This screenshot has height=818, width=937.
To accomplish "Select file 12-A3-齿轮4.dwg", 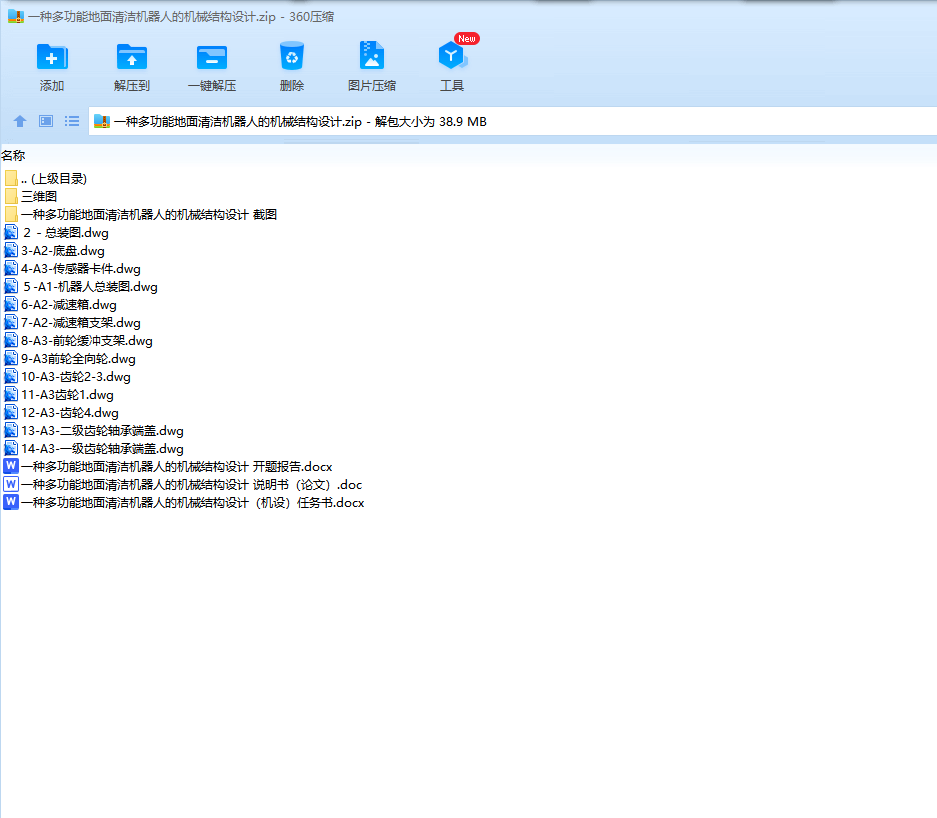I will [70, 412].
